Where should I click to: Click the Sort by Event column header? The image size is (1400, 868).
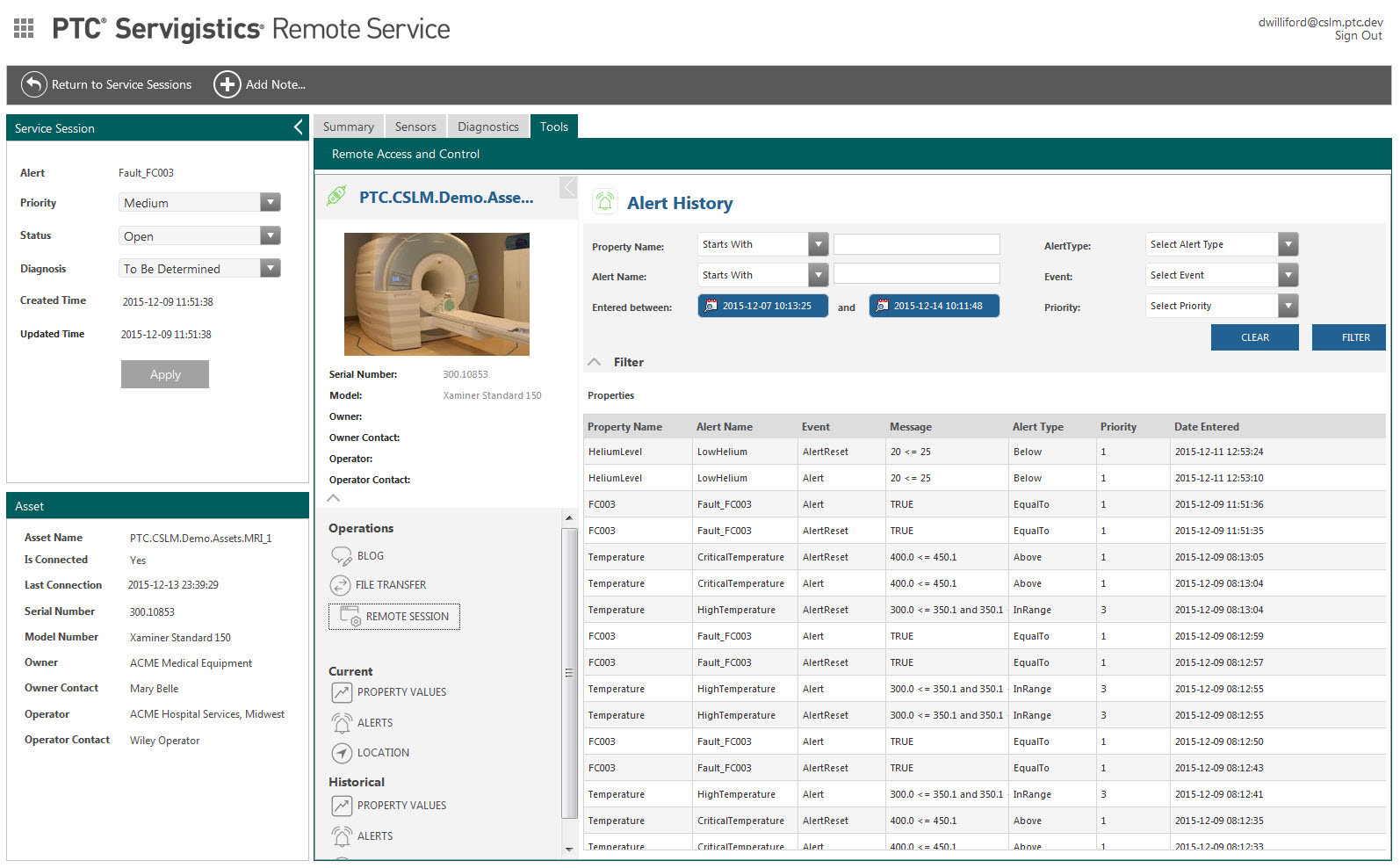point(816,427)
